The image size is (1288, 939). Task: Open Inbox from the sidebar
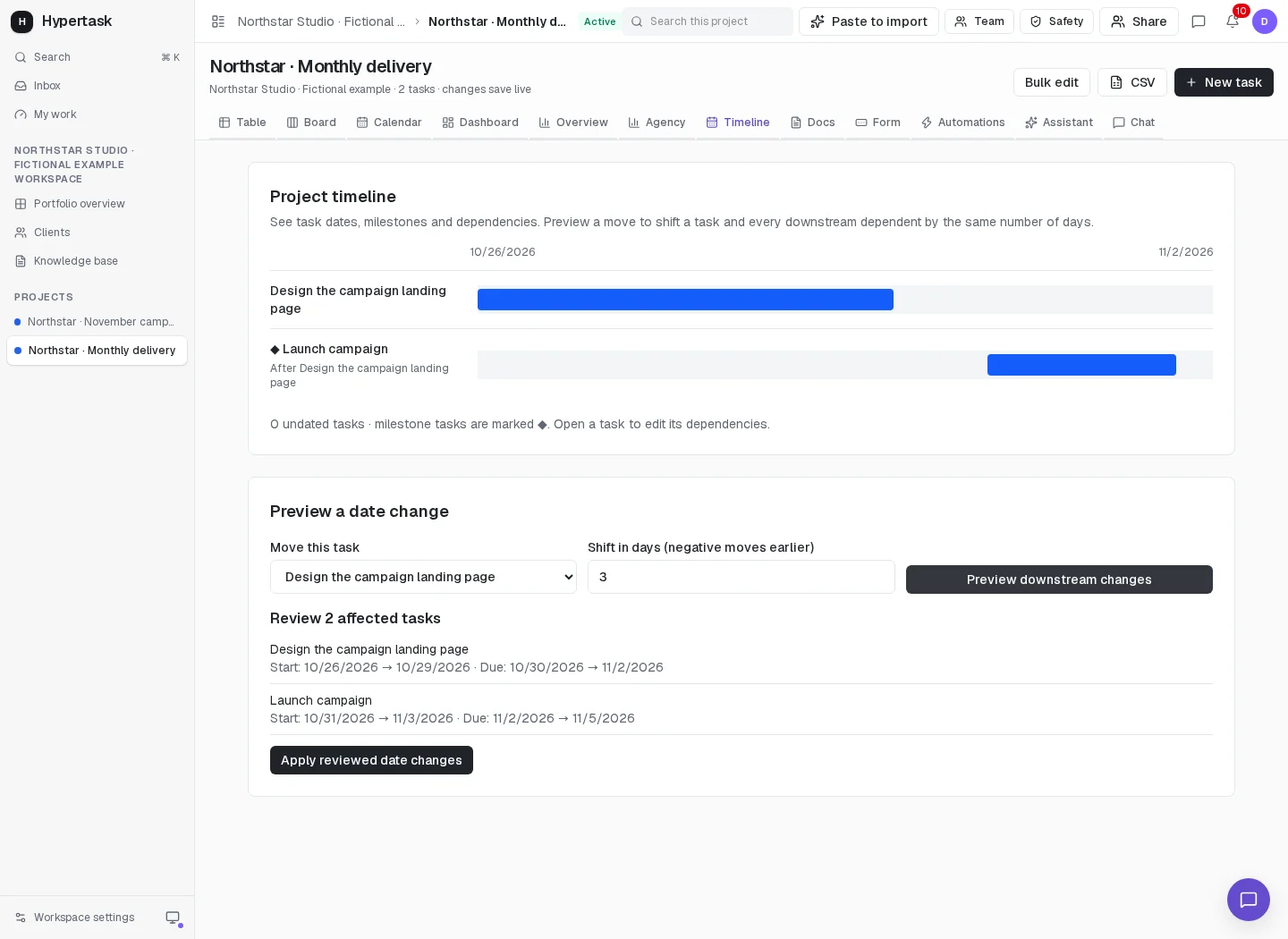tap(97, 86)
